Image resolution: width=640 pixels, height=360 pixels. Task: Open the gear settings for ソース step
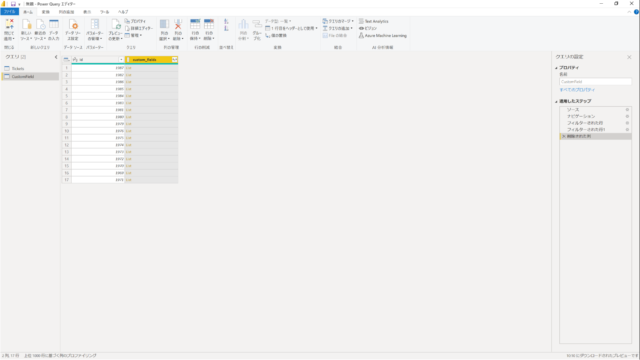[x=627, y=110]
